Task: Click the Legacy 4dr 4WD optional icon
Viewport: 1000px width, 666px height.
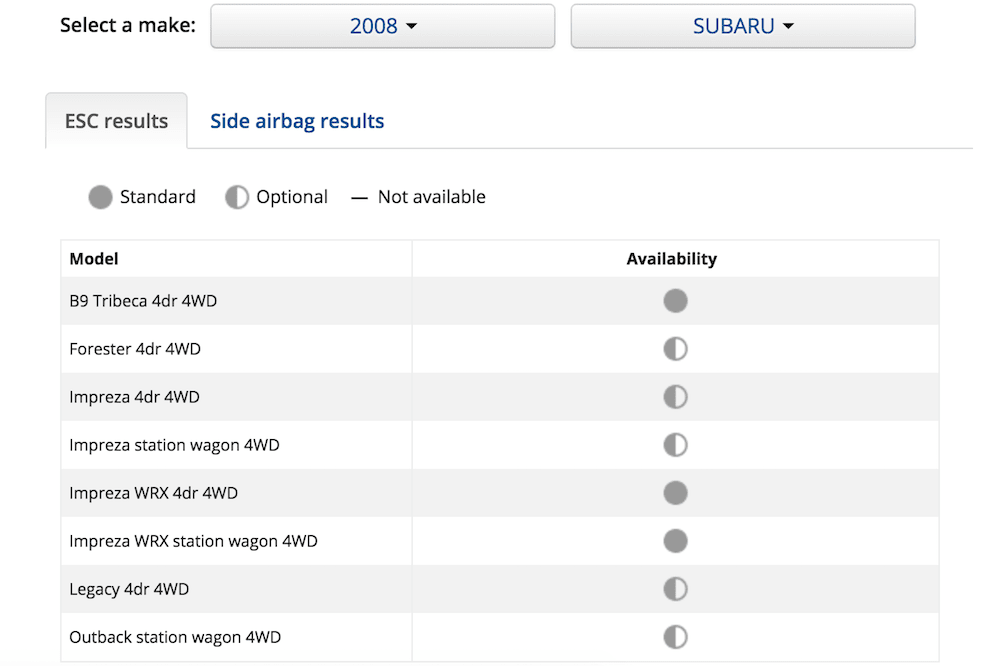Action: point(675,589)
